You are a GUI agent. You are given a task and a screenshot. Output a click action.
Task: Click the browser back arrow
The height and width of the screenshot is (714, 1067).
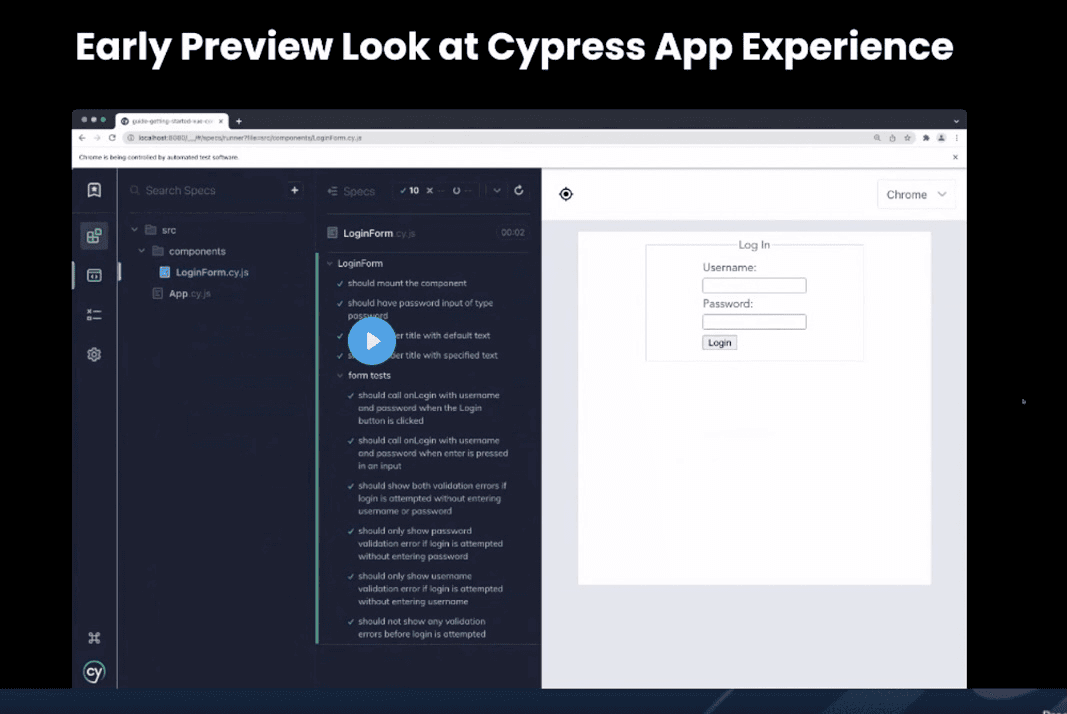(x=82, y=137)
